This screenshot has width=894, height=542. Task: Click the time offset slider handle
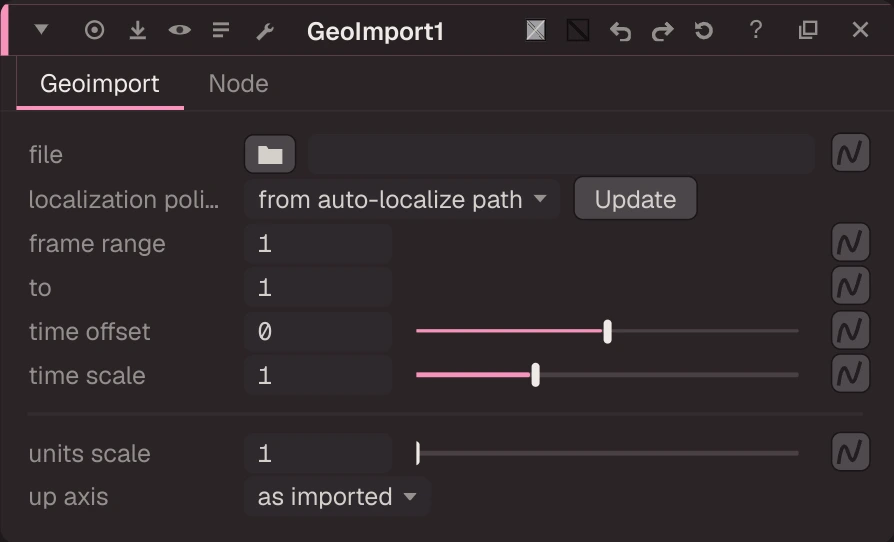(607, 331)
